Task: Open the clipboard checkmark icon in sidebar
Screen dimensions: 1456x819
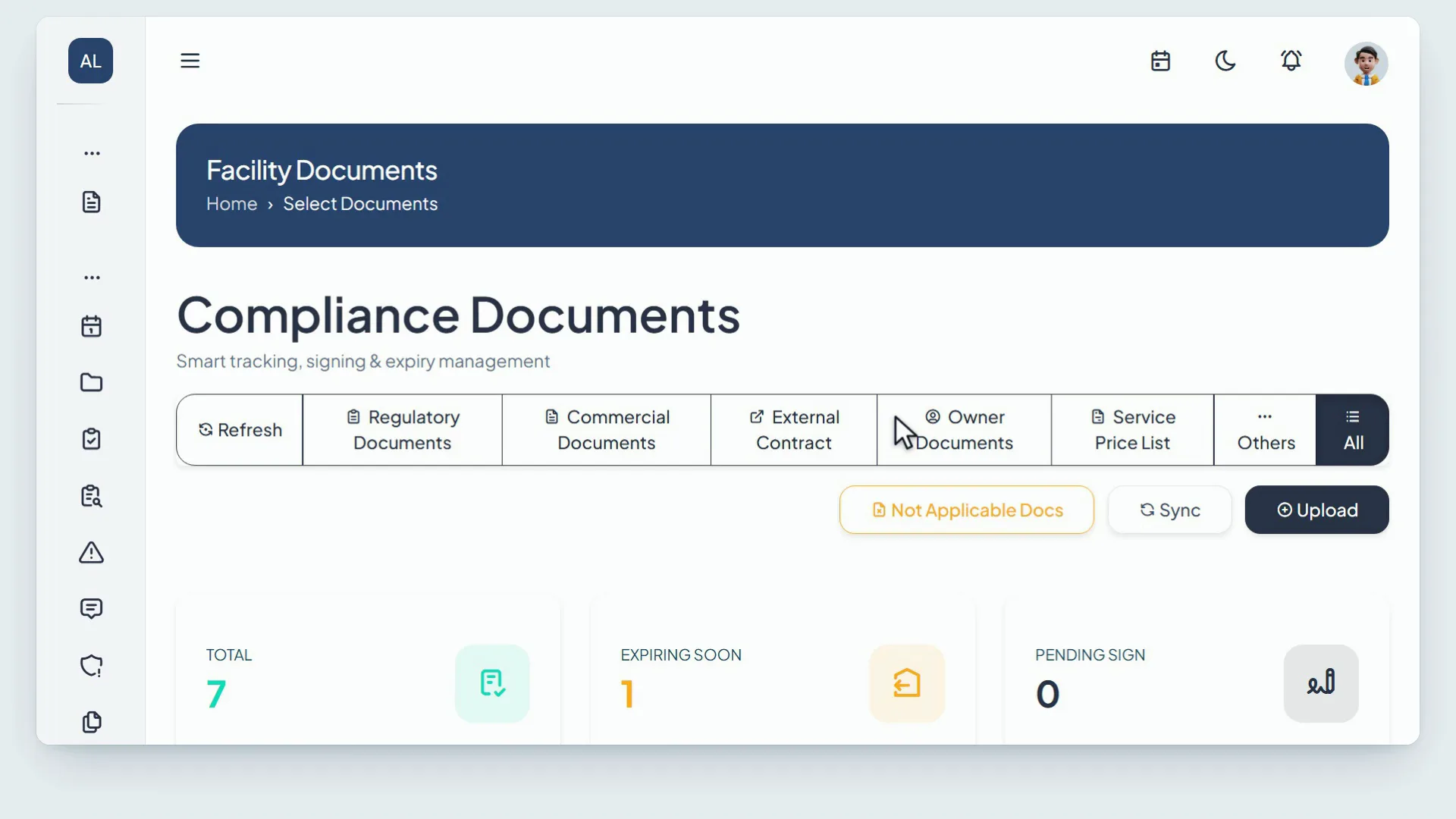Action: coord(91,439)
